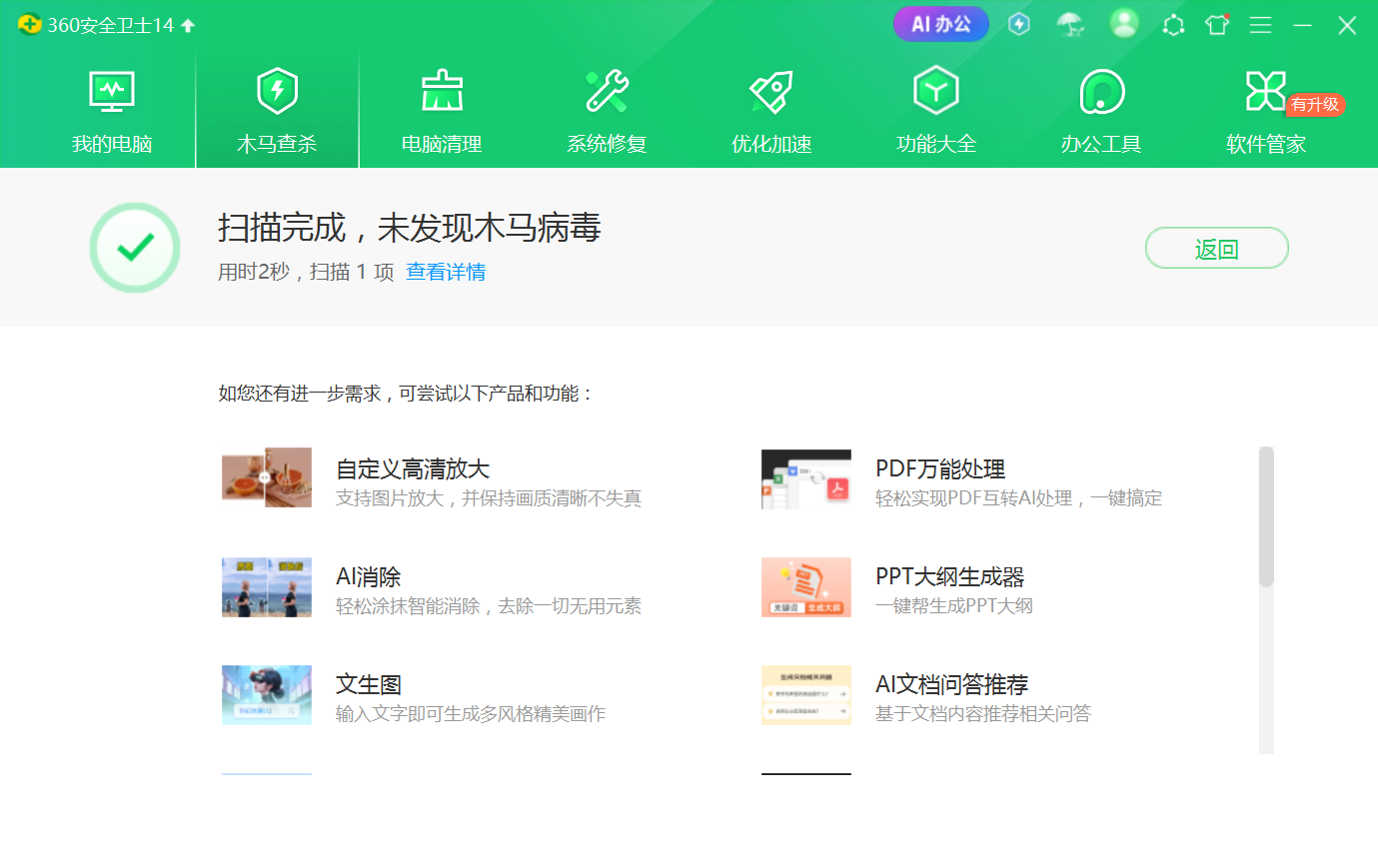The height and width of the screenshot is (868, 1378).
Task: Click the AI消除 thumbnail
Action: (267, 587)
